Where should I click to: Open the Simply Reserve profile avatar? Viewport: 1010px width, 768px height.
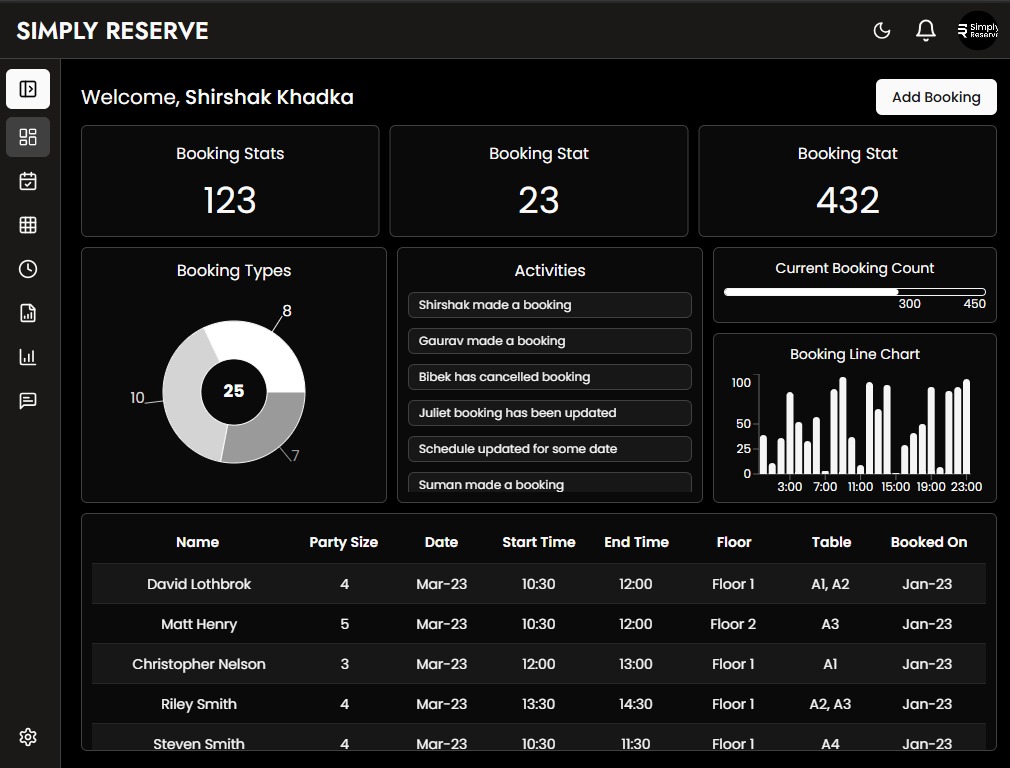coord(977,30)
